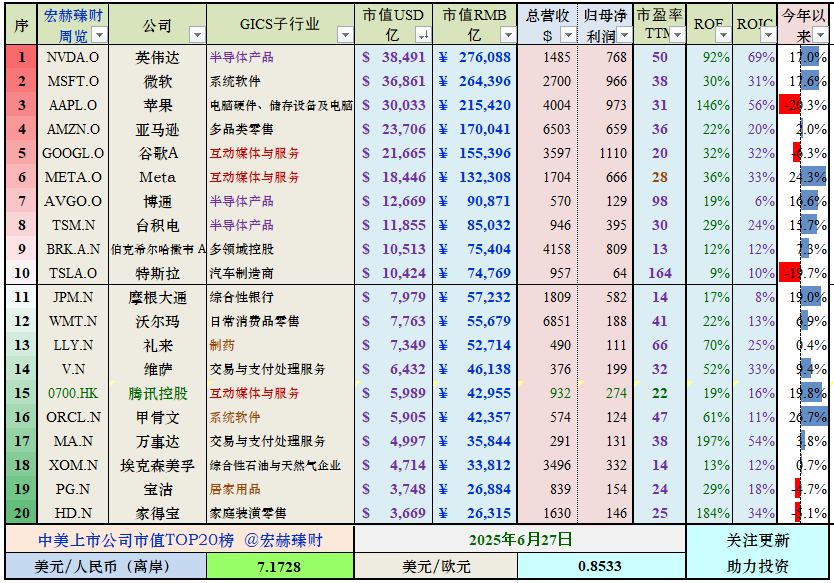This screenshot has width=834, height=583.
Task: Select USD market cap 38,491 cell
Action: point(394,57)
